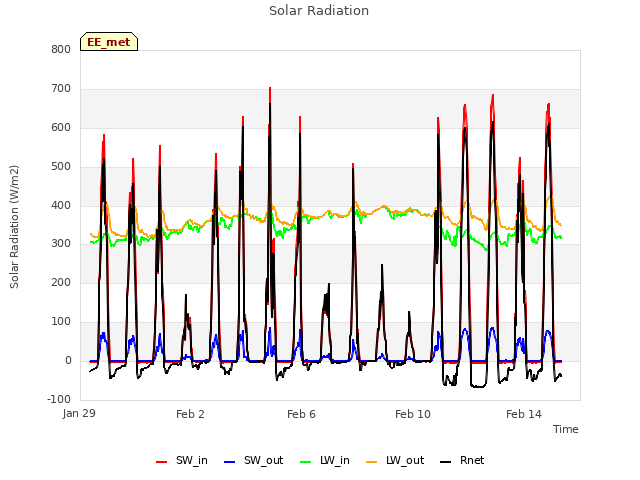Click the Jan 29 x-axis tick label
Viewport: 640px width, 480px height.
79,413
